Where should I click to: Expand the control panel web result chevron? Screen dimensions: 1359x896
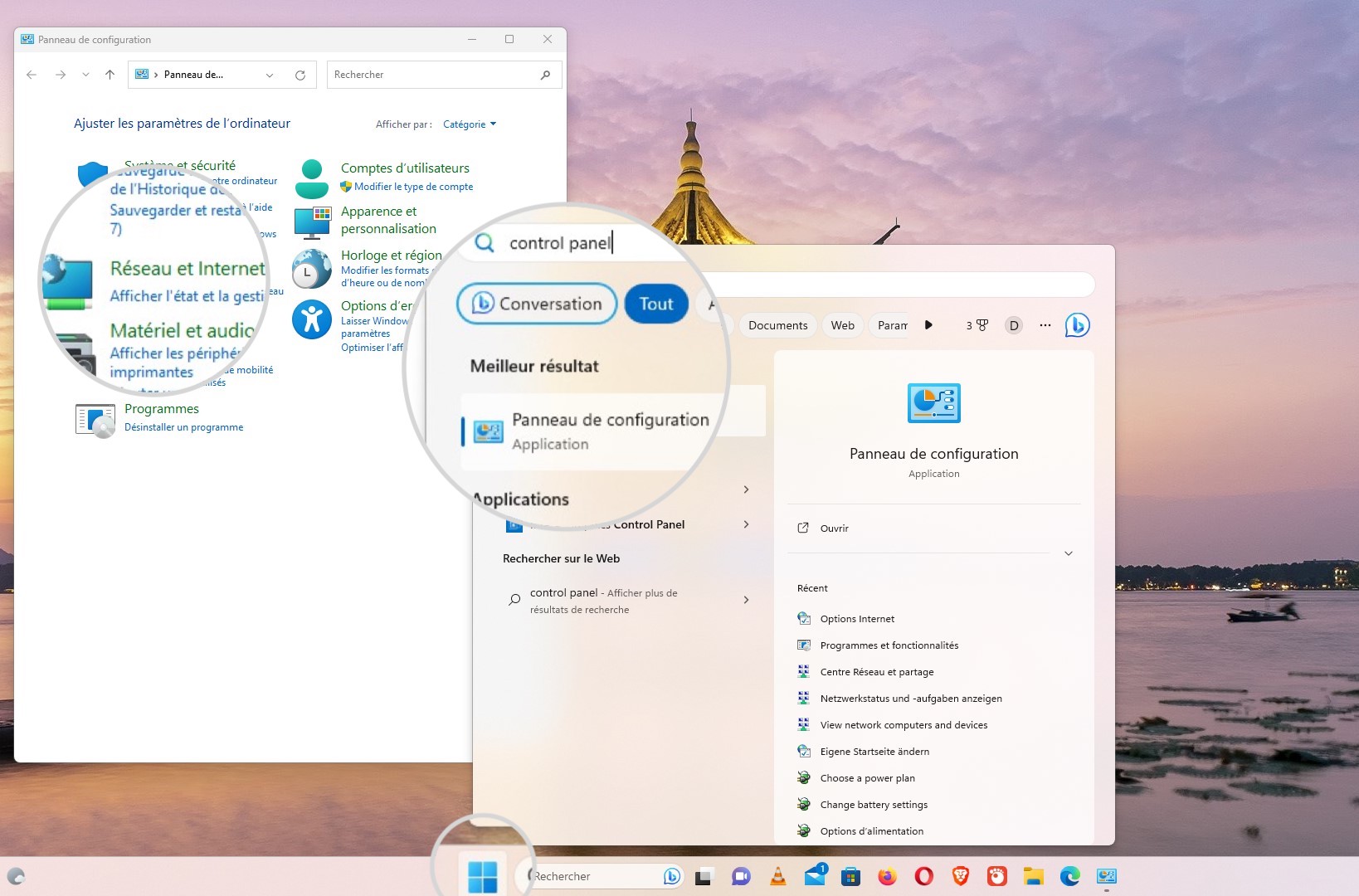tap(747, 600)
